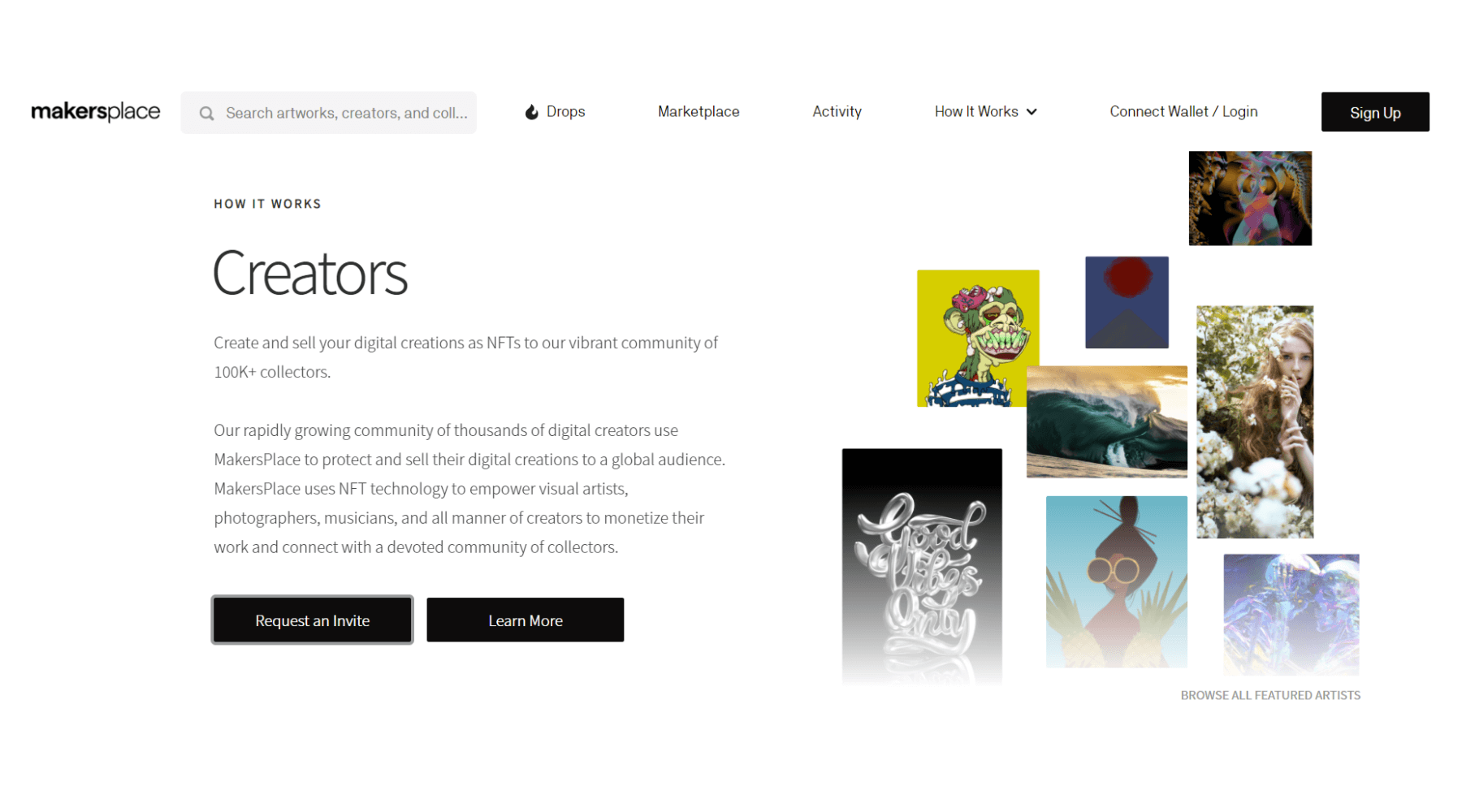Click the flame icon beside Drops
Screen dimensions: 1462x812
531,112
